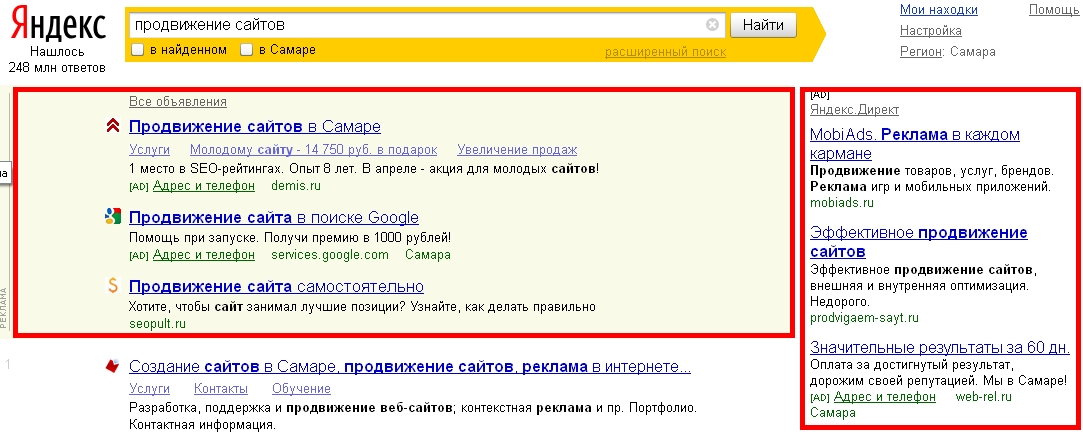The height and width of the screenshot is (433, 1083).
Task: Enable the 'в найденном' checkbox
Action: tap(138, 50)
